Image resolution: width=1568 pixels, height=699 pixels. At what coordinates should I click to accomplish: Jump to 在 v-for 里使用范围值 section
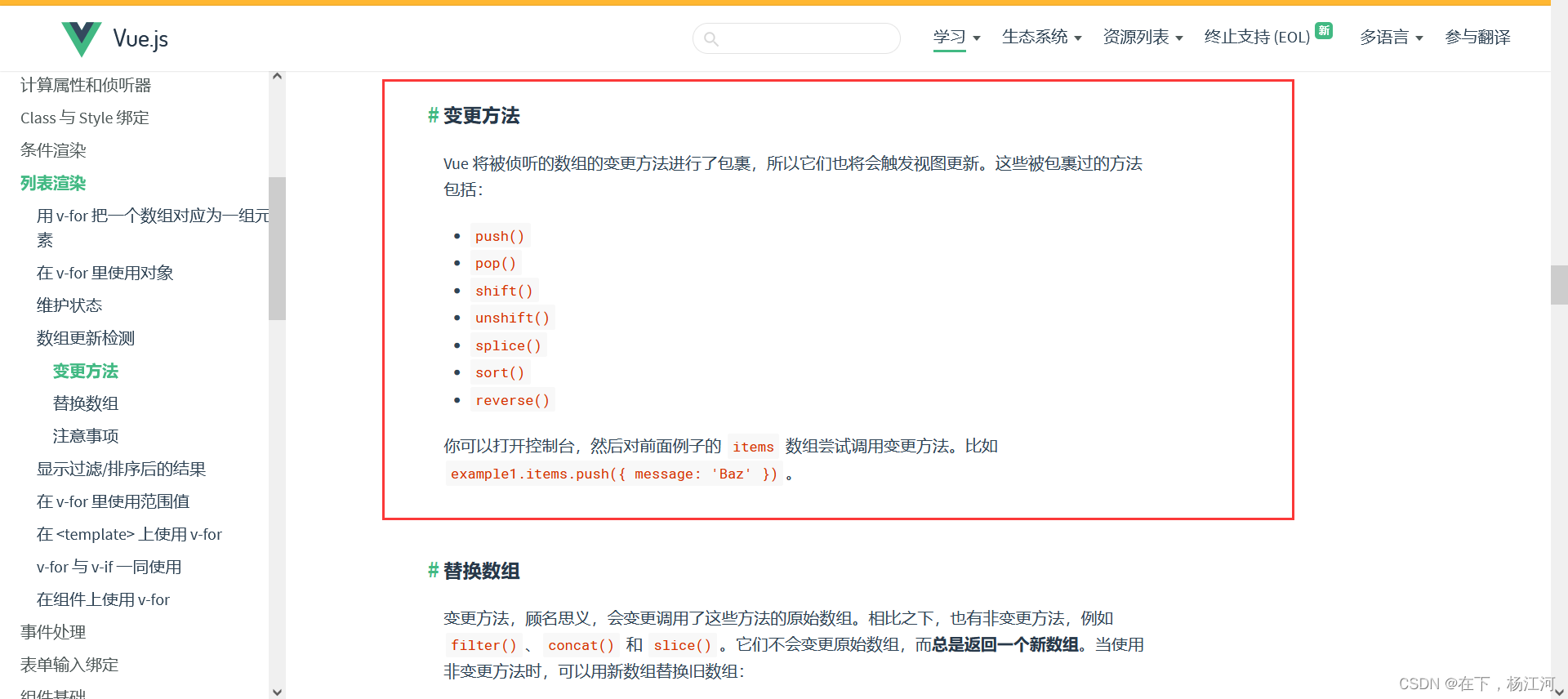pyautogui.click(x=114, y=501)
